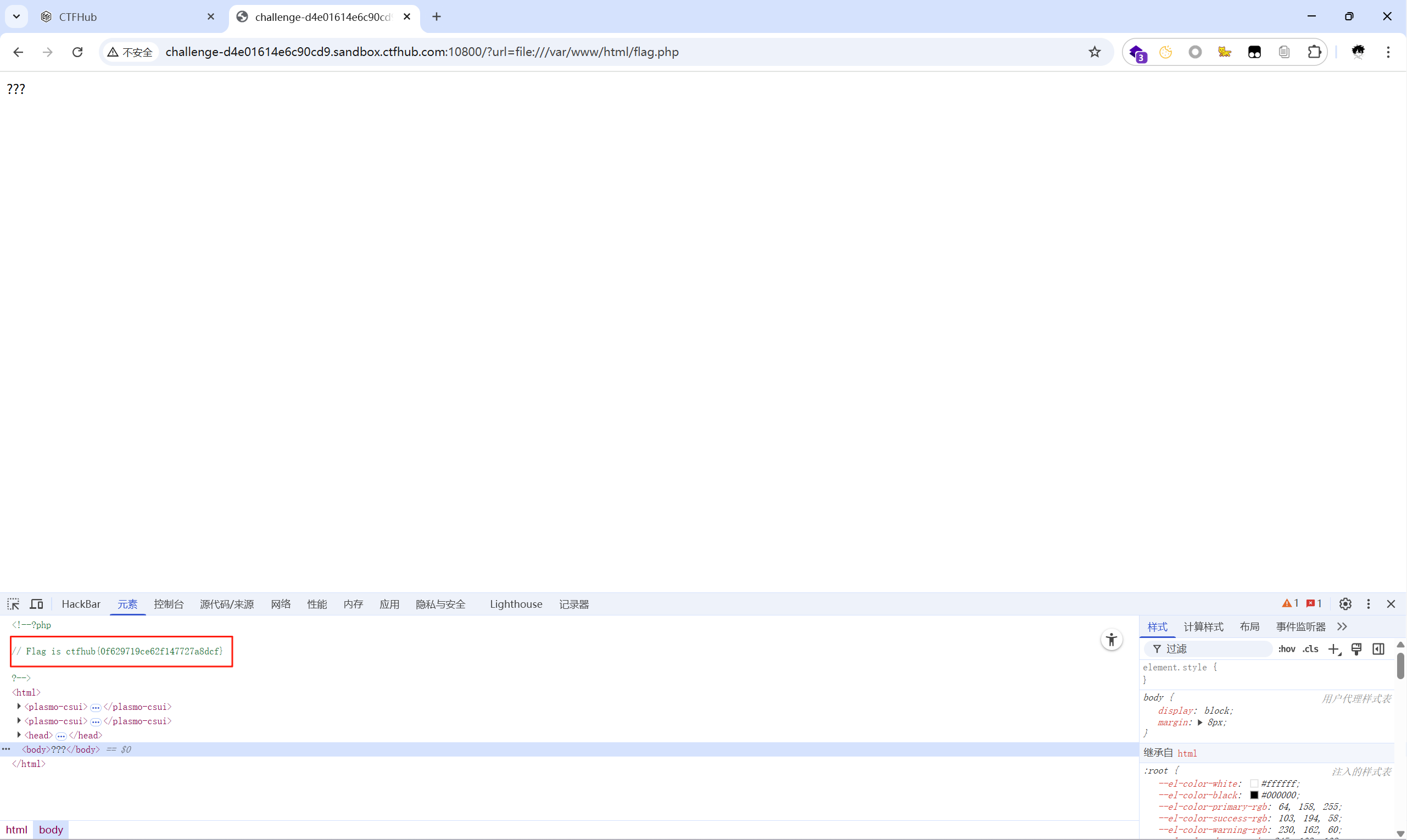The image size is (1407, 840).
Task: Bookmark this page with star icon
Action: coord(1095,52)
